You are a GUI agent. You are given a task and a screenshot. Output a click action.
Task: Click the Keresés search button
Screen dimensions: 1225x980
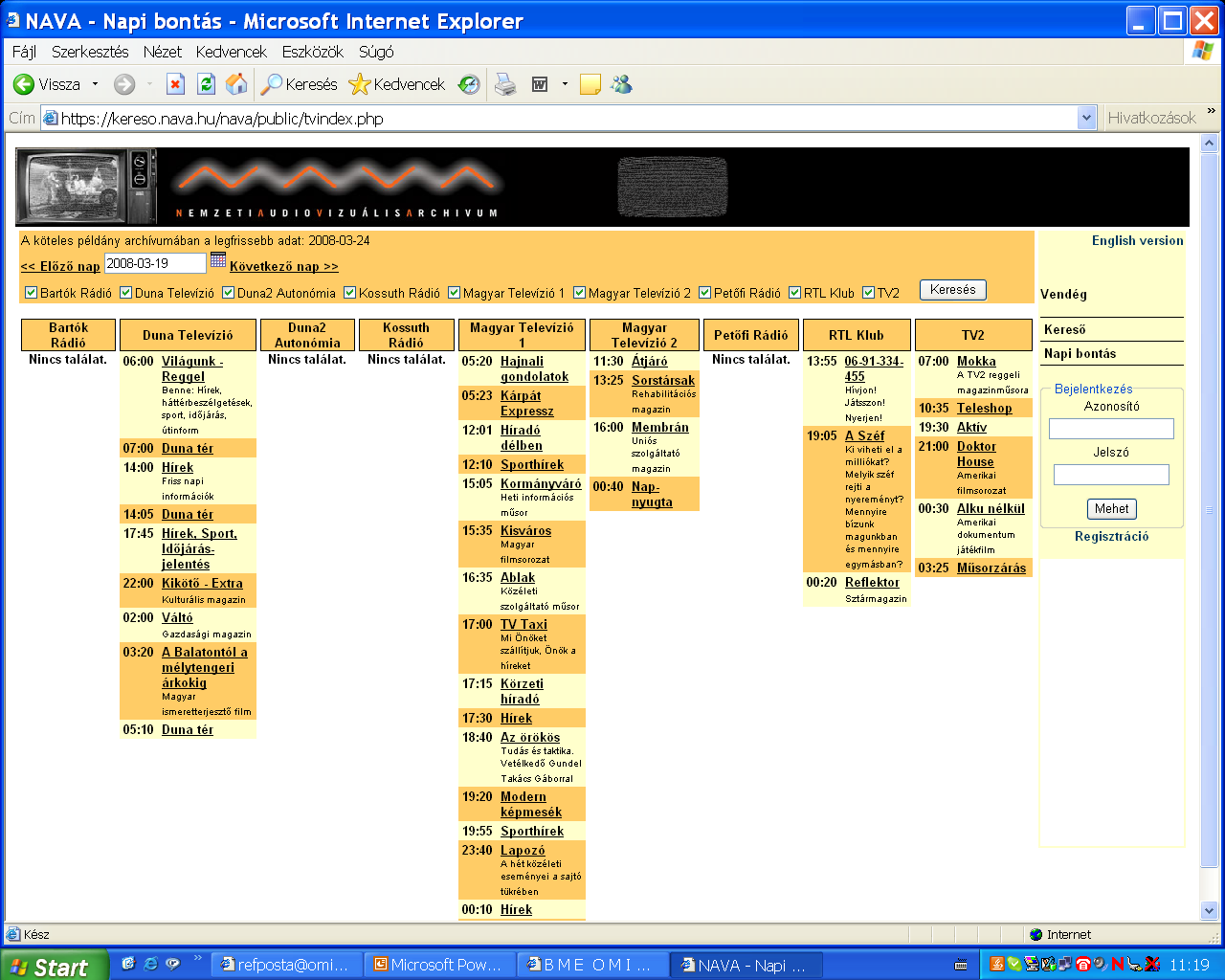tap(952, 290)
